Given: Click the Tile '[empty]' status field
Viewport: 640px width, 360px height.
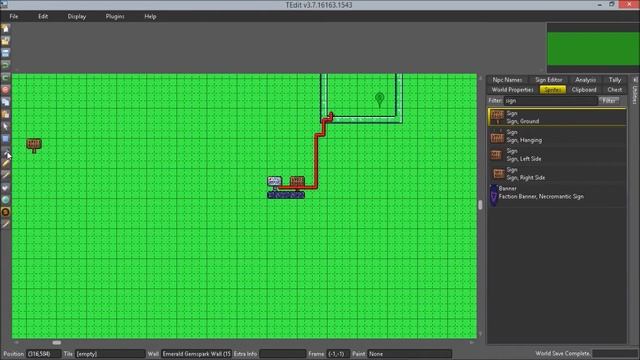Looking at the screenshot, I should click(x=110, y=354).
